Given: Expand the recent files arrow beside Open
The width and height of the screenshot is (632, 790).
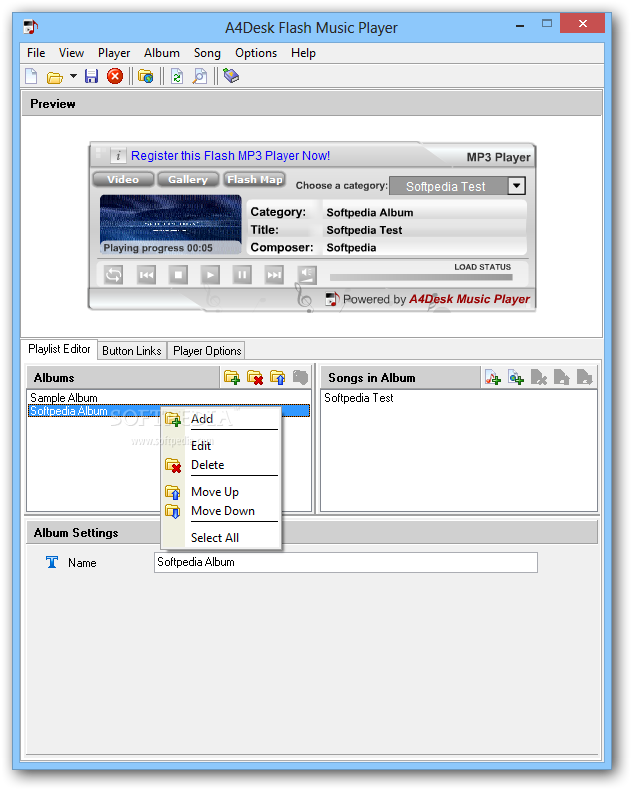Looking at the screenshot, I should click(x=74, y=77).
